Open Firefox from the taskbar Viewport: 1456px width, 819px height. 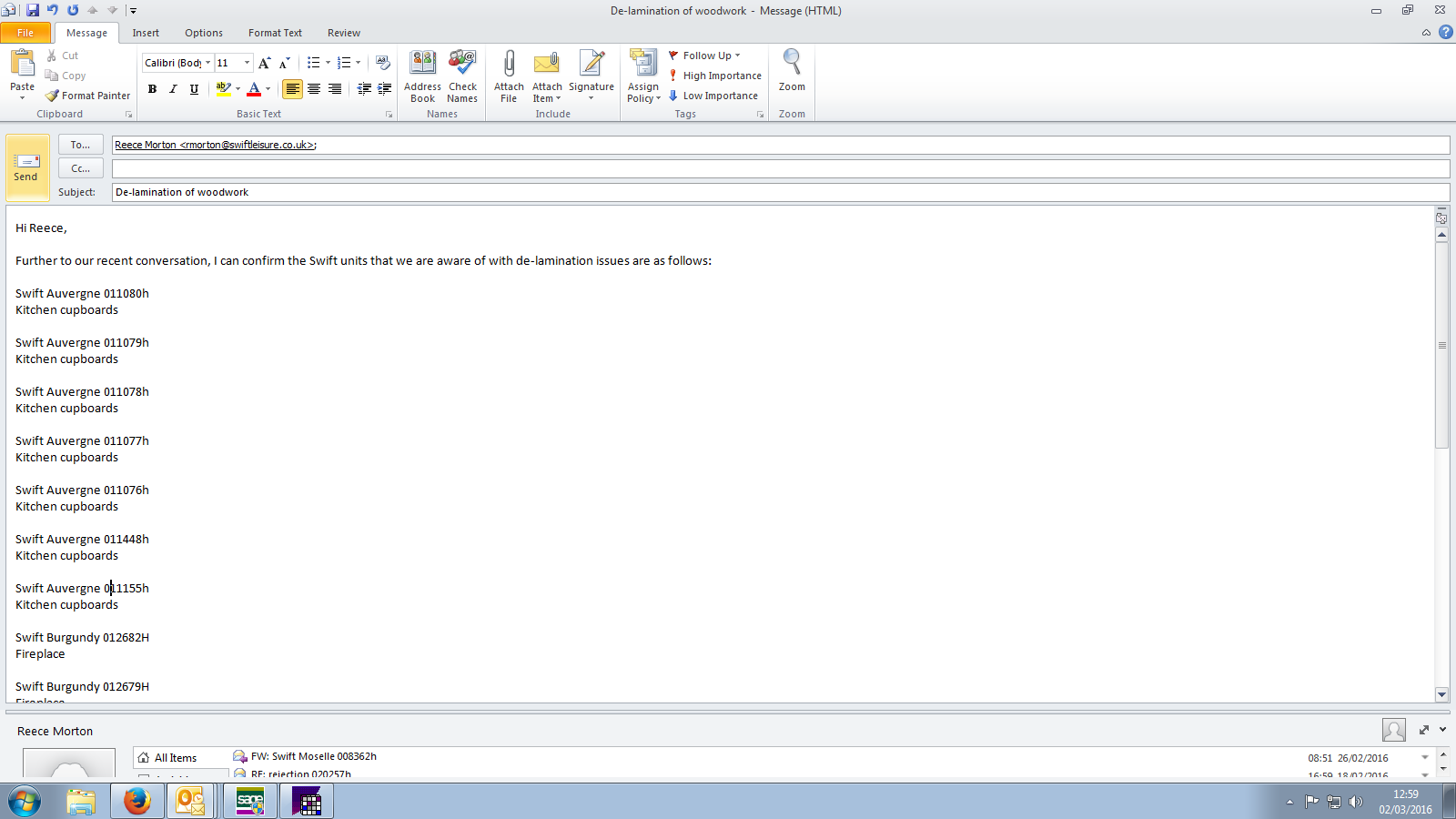pyautogui.click(x=137, y=801)
